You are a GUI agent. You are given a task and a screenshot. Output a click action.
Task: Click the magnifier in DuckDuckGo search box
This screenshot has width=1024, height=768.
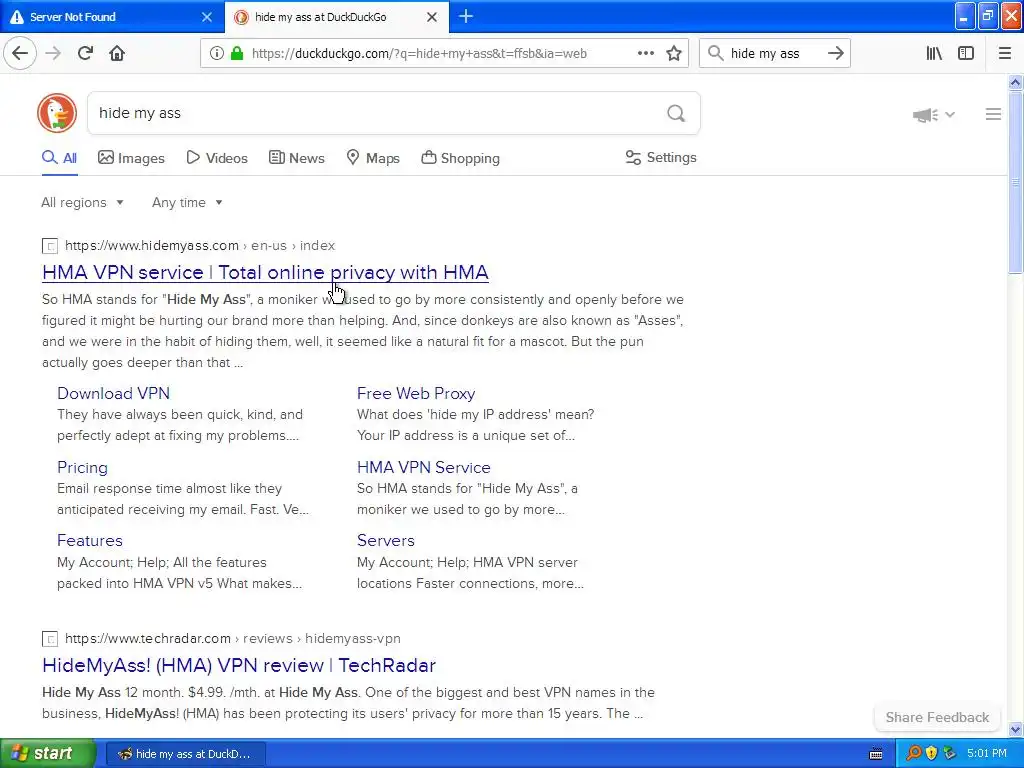676,113
